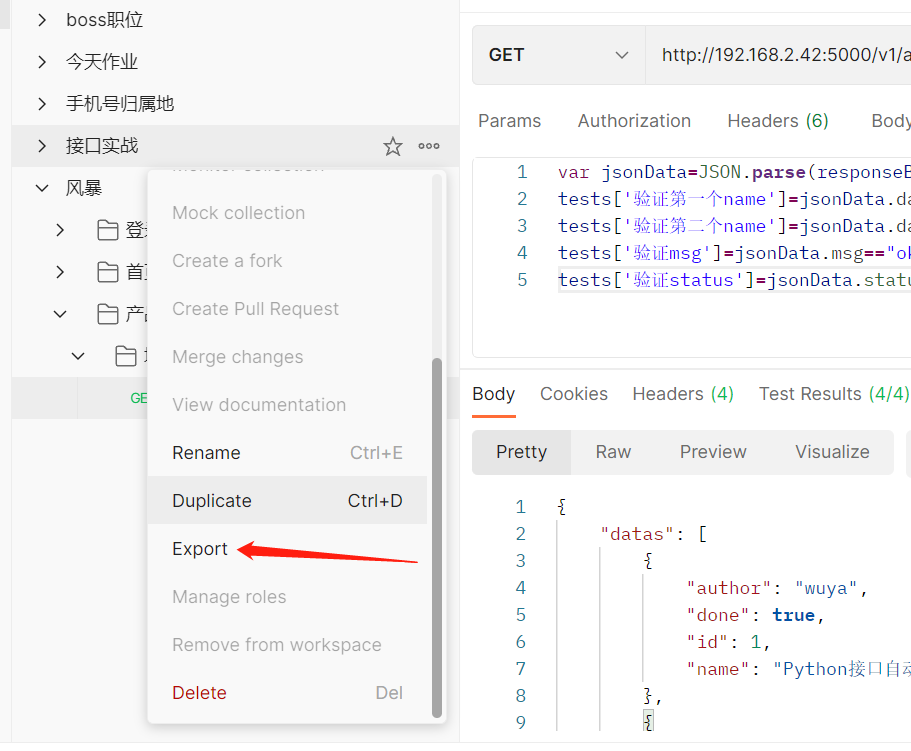Select Duplicate in the context menu
The image size is (911, 751).
212,501
